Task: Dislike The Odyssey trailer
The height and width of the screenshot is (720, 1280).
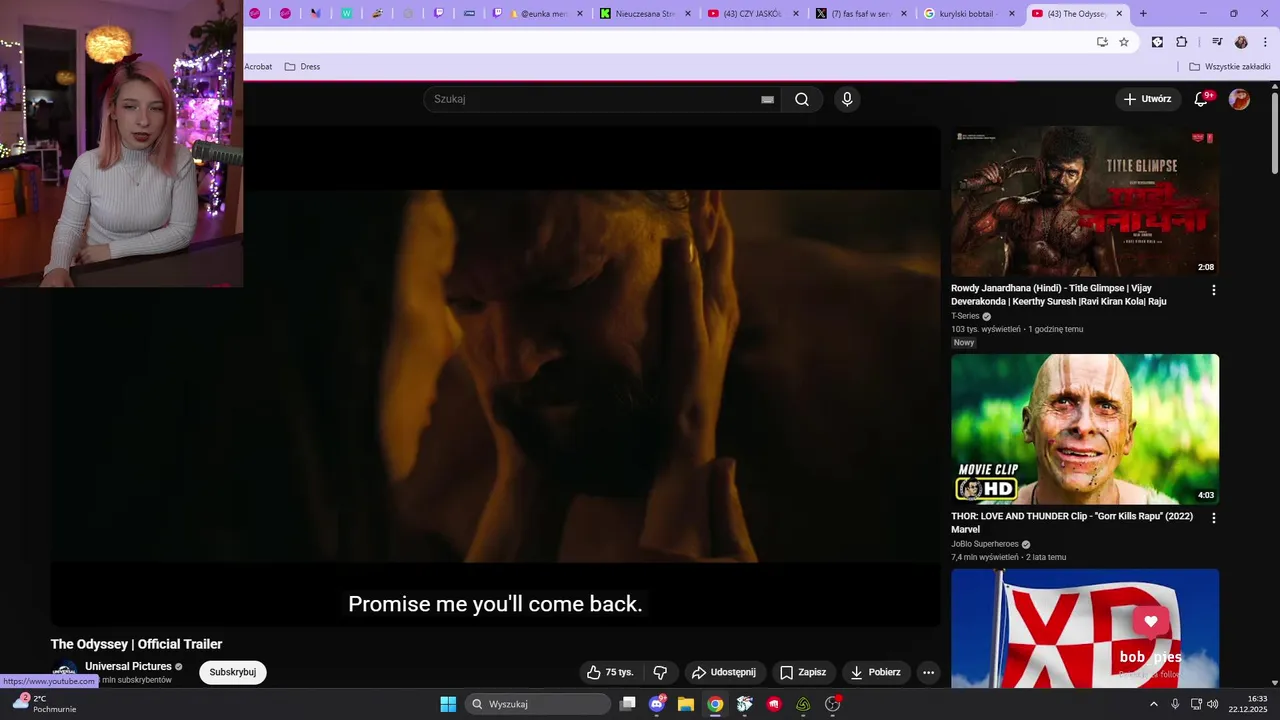Action: click(660, 672)
